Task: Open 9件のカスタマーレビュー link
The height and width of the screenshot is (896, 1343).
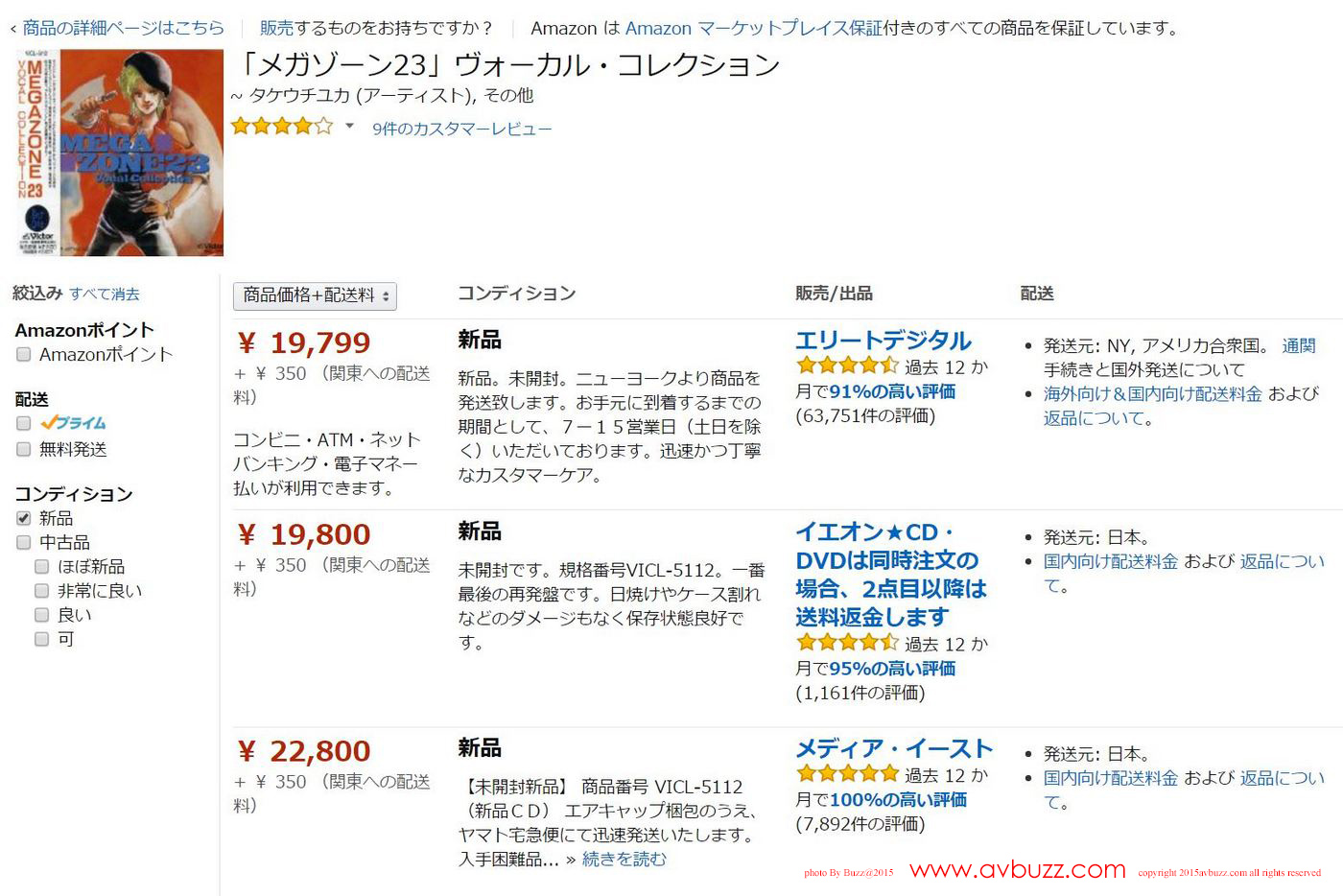Action: click(461, 129)
